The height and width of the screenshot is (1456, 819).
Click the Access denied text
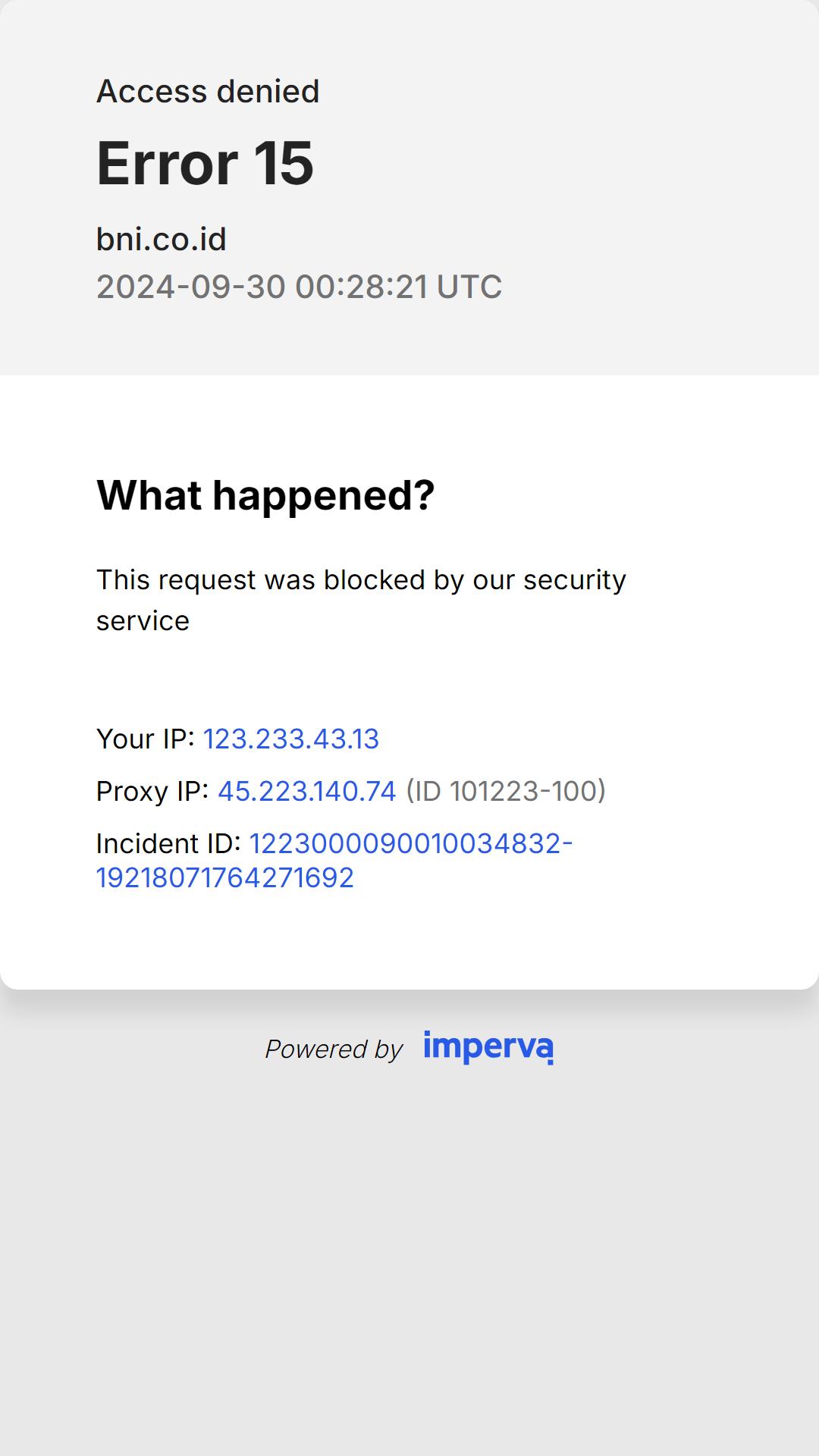tap(208, 91)
